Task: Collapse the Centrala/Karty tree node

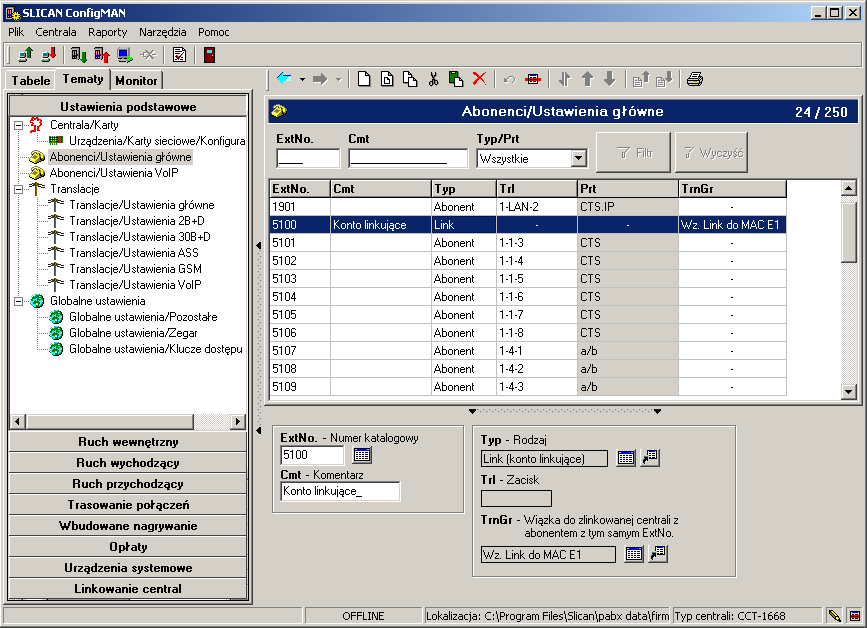Action: click(18, 125)
